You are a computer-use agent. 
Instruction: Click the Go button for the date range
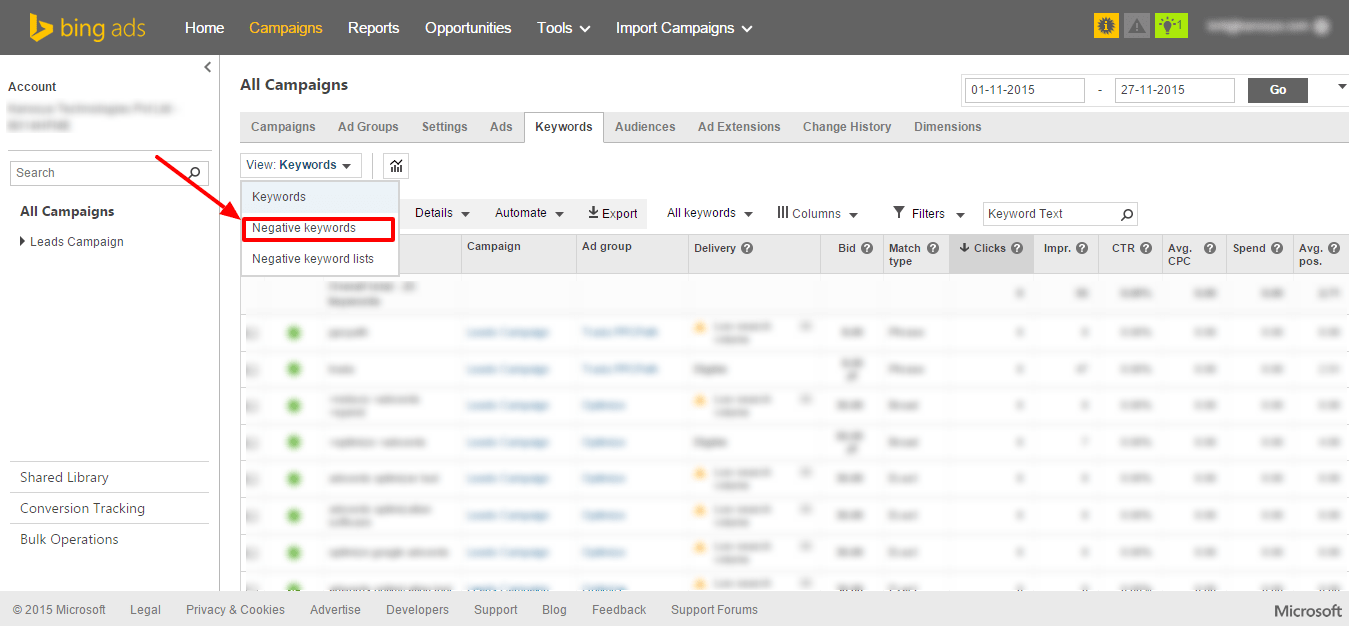1277,89
